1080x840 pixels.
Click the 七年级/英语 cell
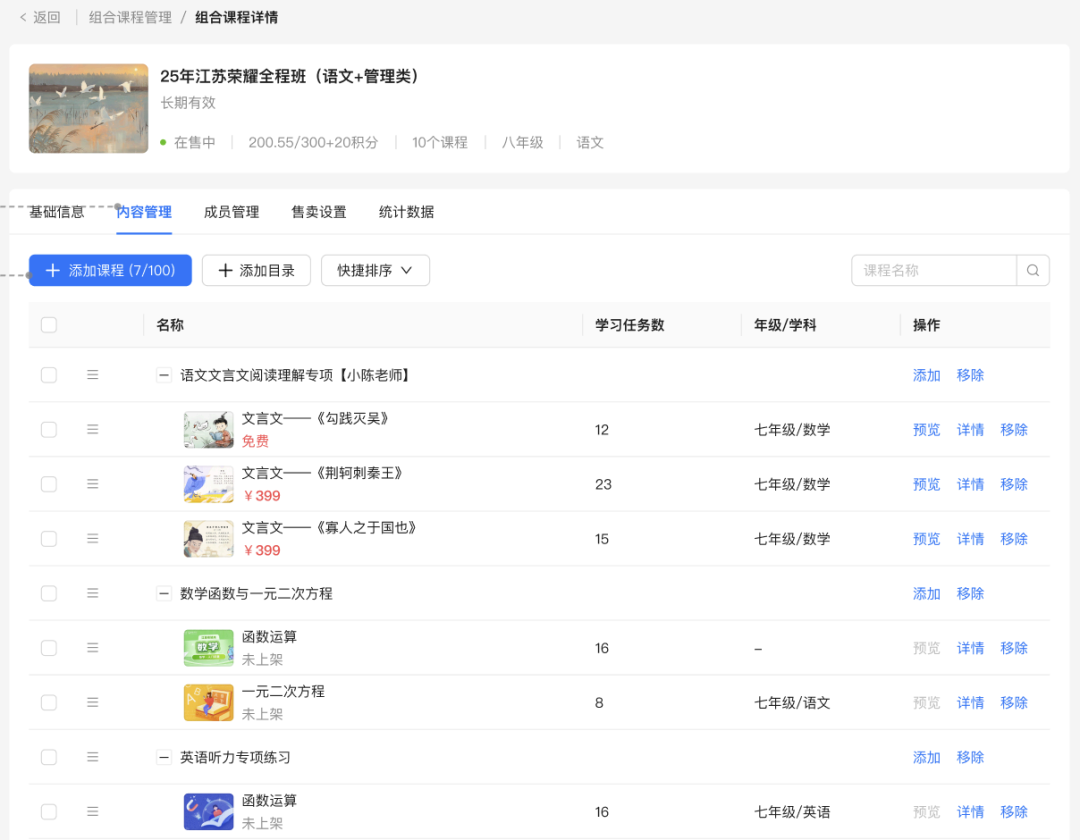792,812
